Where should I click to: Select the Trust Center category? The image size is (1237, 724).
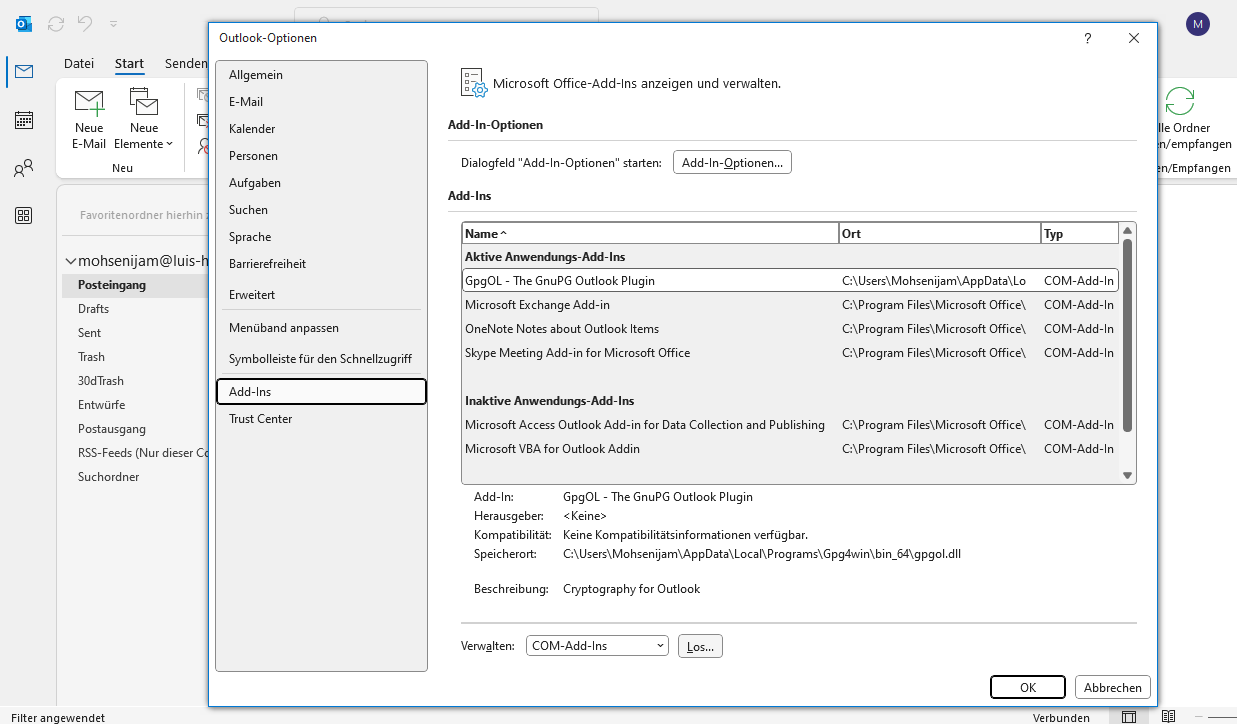[x=321, y=419]
